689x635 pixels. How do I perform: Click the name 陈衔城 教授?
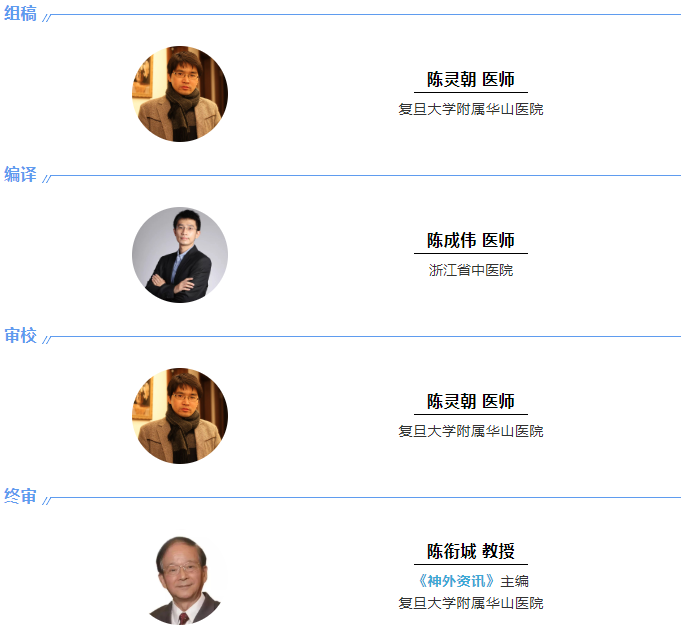471,551
